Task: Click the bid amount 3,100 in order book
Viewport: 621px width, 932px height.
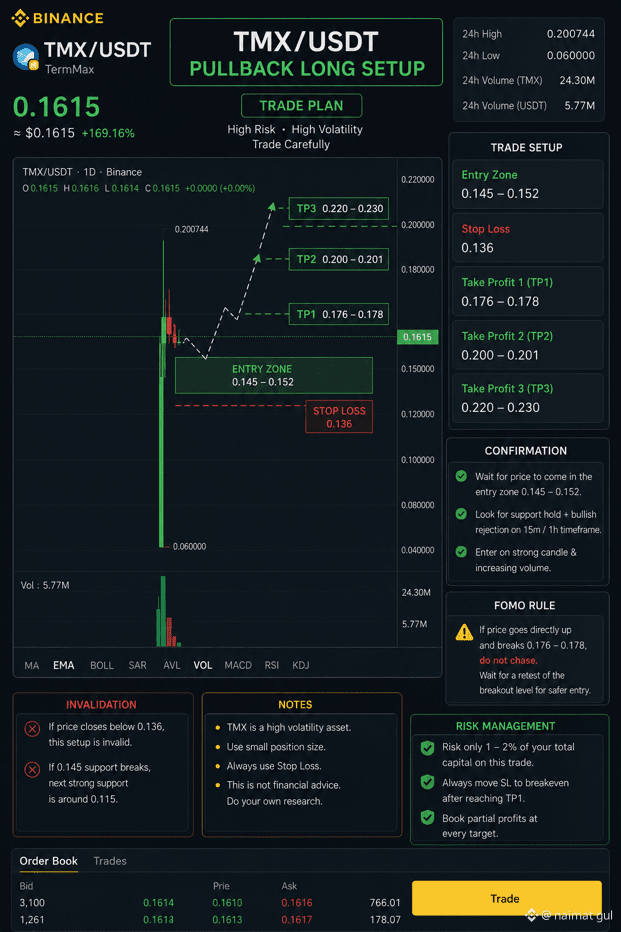Action: pyautogui.click(x=32, y=902)
